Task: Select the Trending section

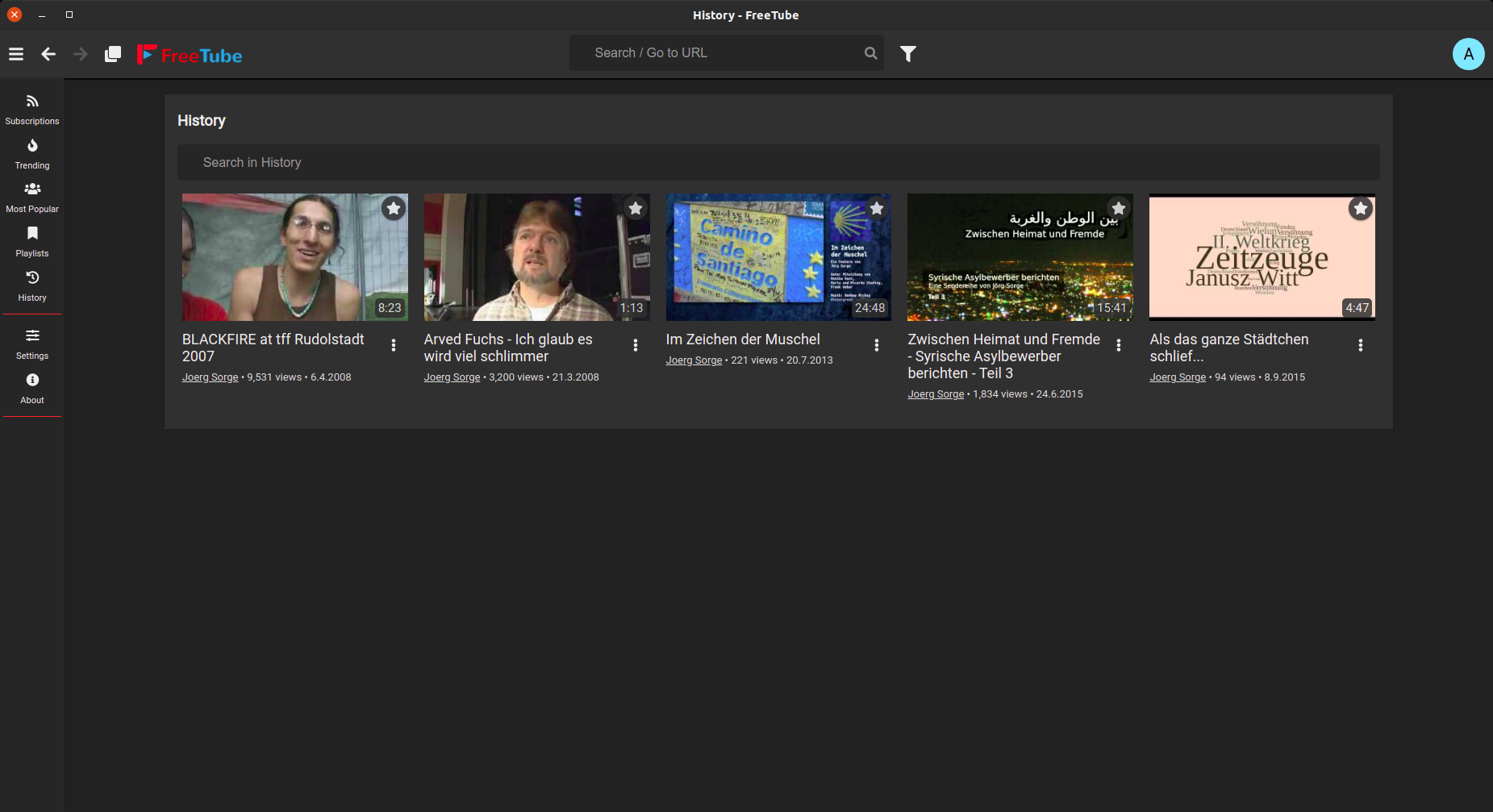Action: point(31,153)
